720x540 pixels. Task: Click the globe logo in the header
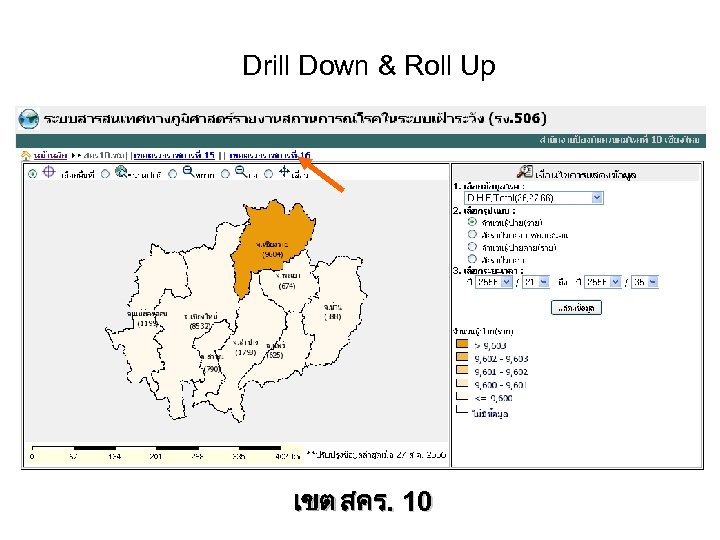[x=28, y=118]
